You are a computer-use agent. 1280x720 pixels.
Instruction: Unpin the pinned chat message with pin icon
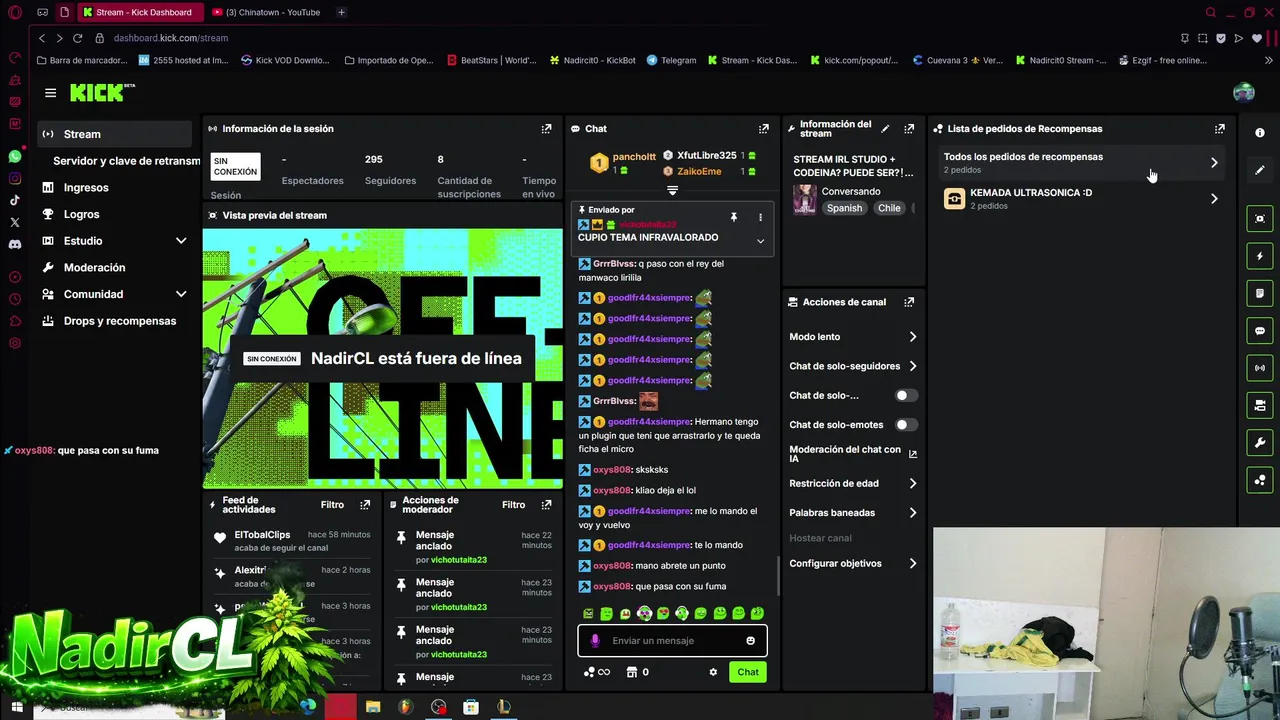tap(733, 217)
